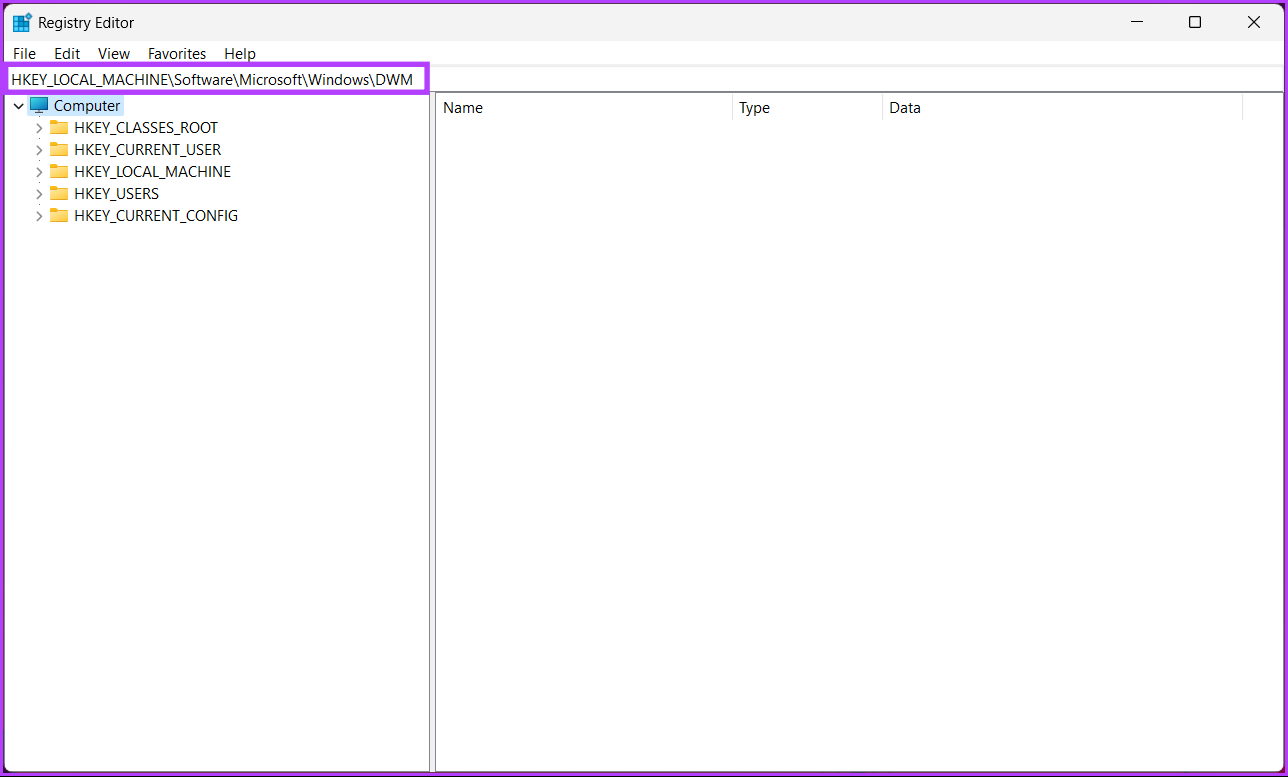1288x777 pixels.
Task: Close the Registry Editor window
Action: coord(1254,22)
